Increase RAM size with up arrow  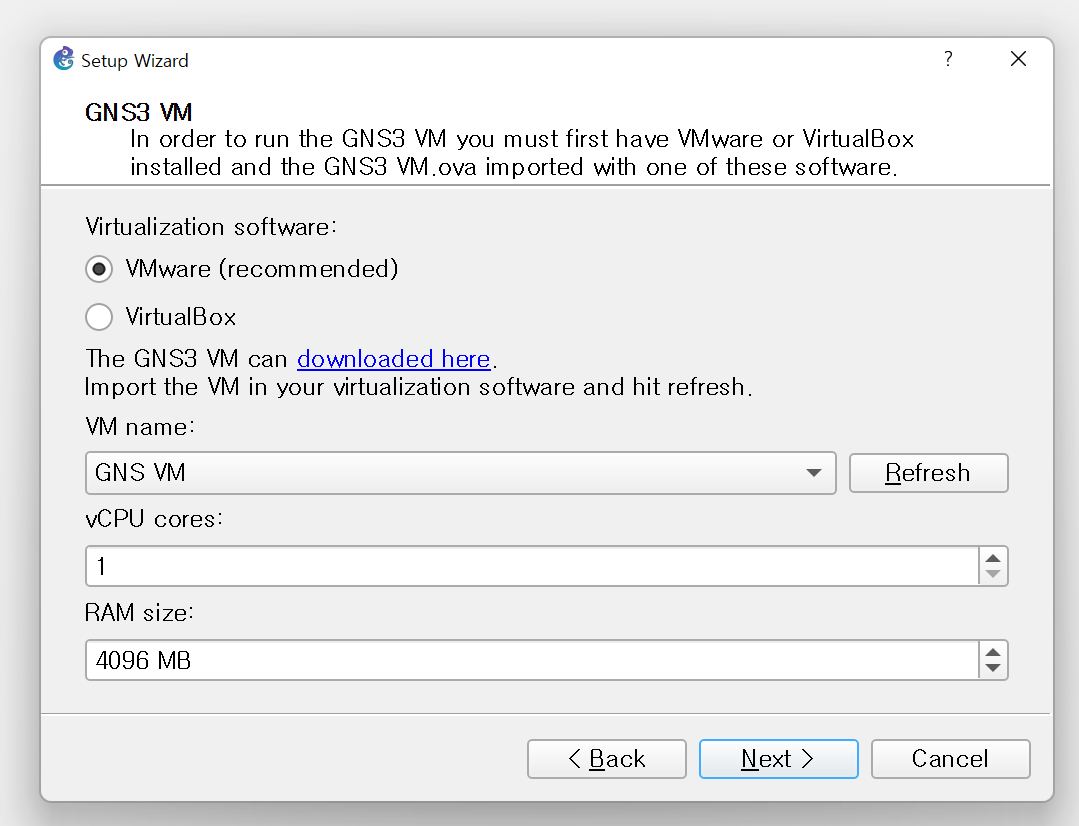993,652
